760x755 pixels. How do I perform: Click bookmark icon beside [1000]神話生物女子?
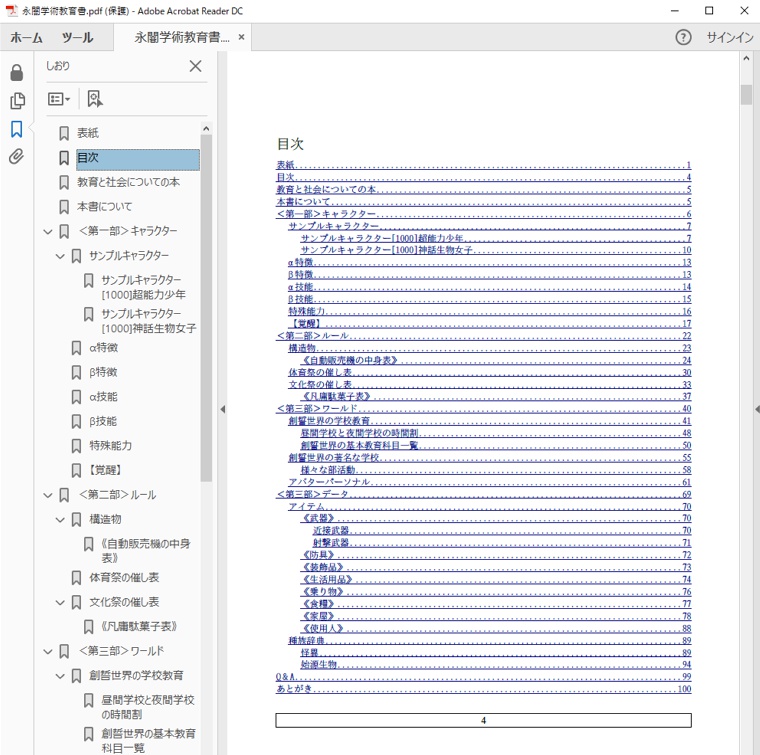88,315
